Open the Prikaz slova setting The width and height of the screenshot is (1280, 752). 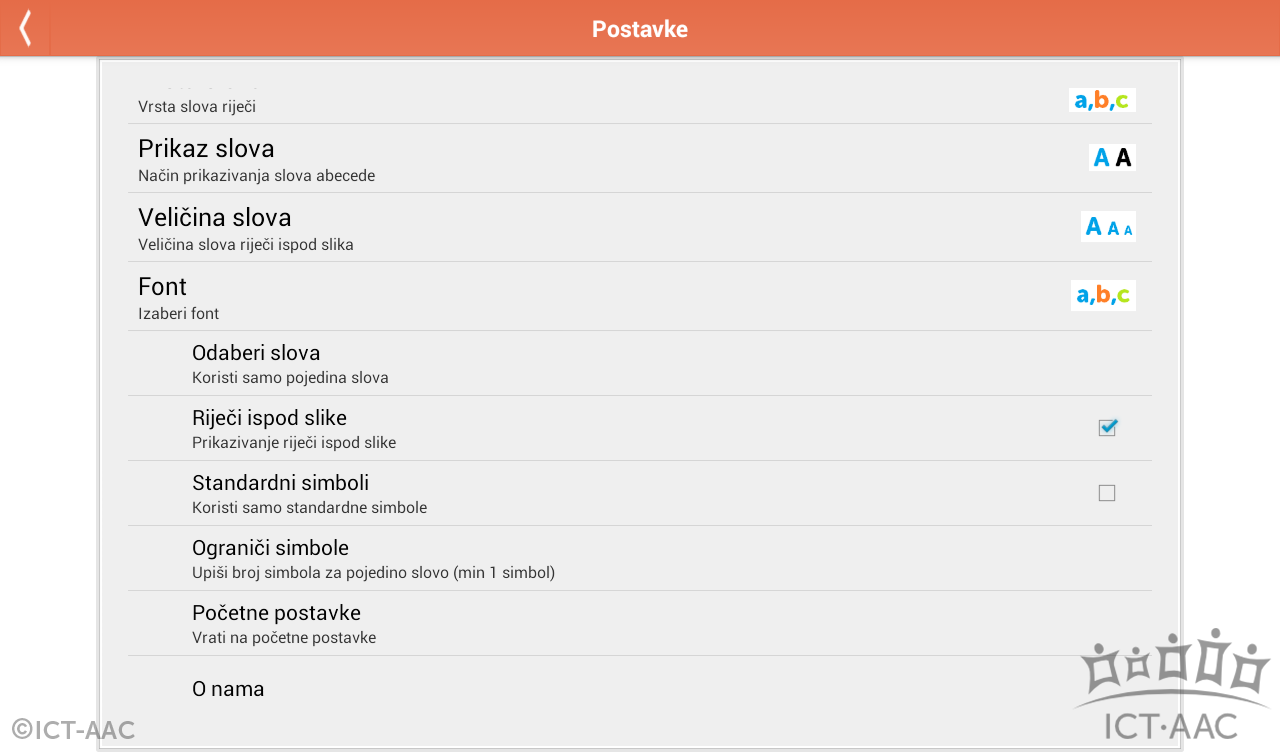click(x=640, y=159)
